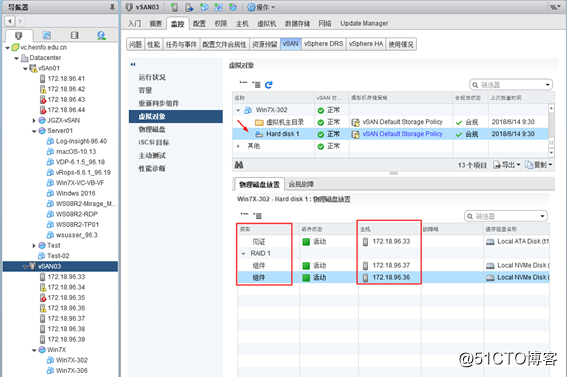The image size is (567, 377).
Task: Switch to Networking inventory view
Action: click(x=102, y=35)
